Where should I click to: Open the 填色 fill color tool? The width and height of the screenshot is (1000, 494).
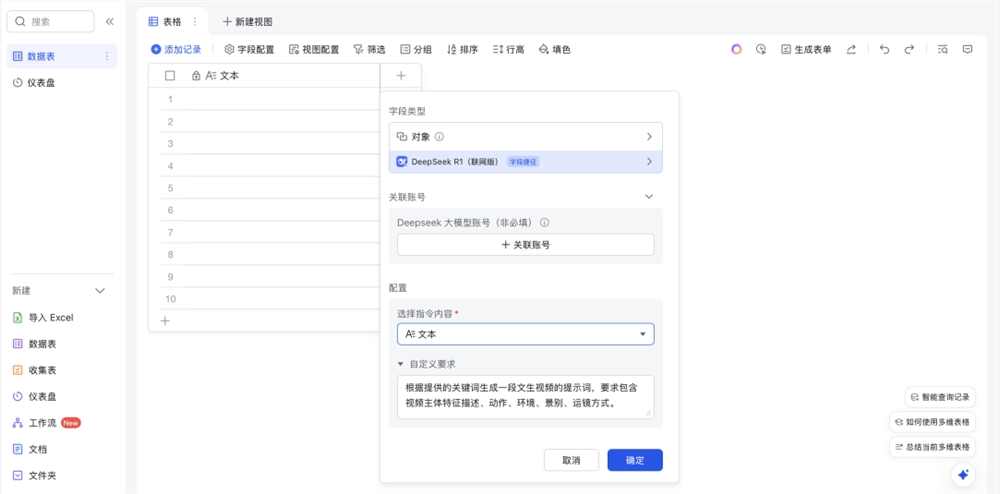(x=554, y=49)
